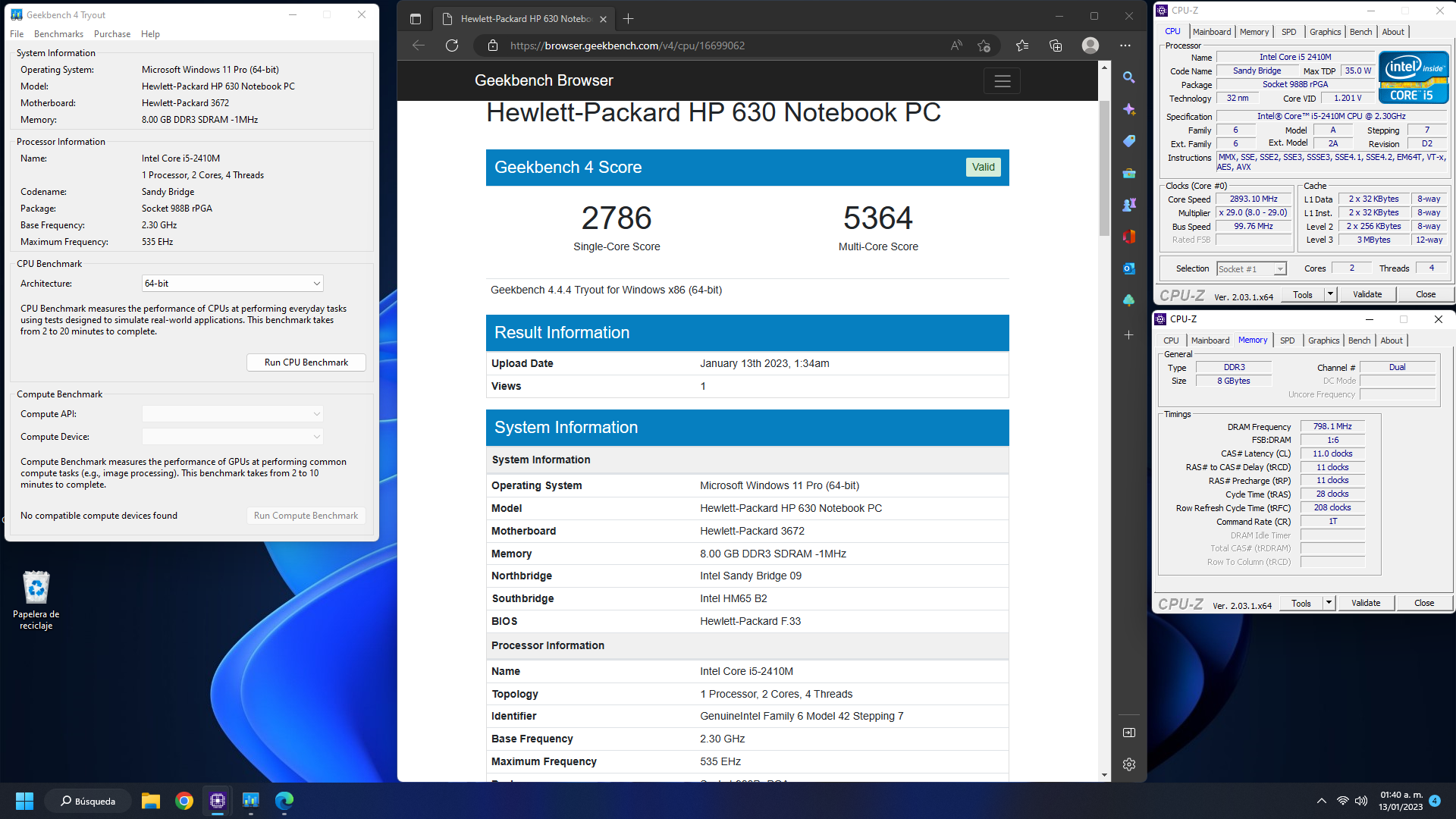Switch to Mainboard tab in top CPU-Z window
The height and width of the screenshot is (819, 1456).
pos(1212,32)
